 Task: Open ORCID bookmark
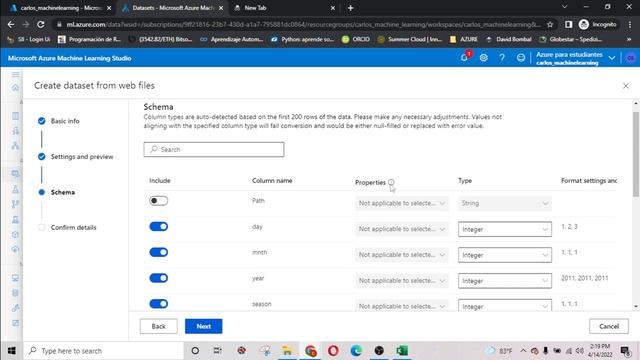(x=356, y=39)
